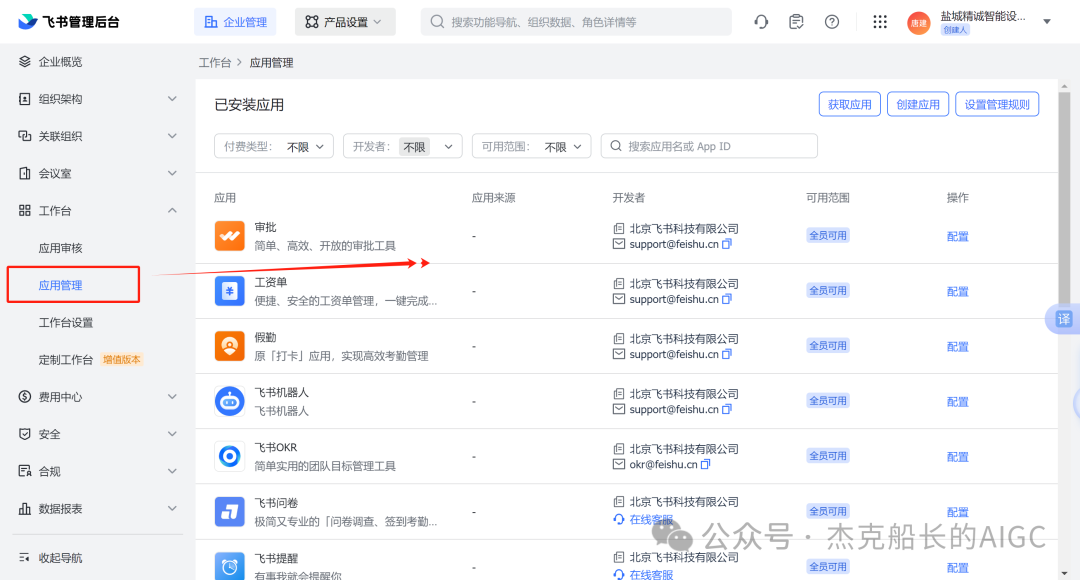Click the 工资单 app icon

[229, 291]
